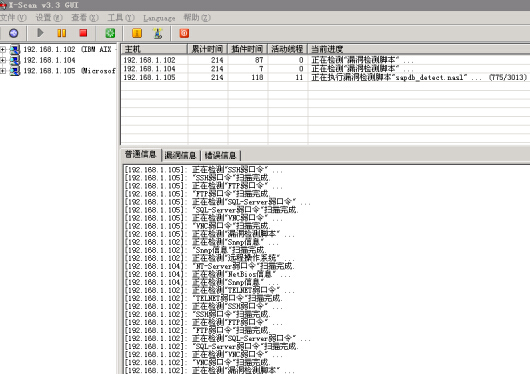This screenshot has width=530, height=374.
Task: Expand the 192.168.1.102 tree node
Action: (3, 50)
